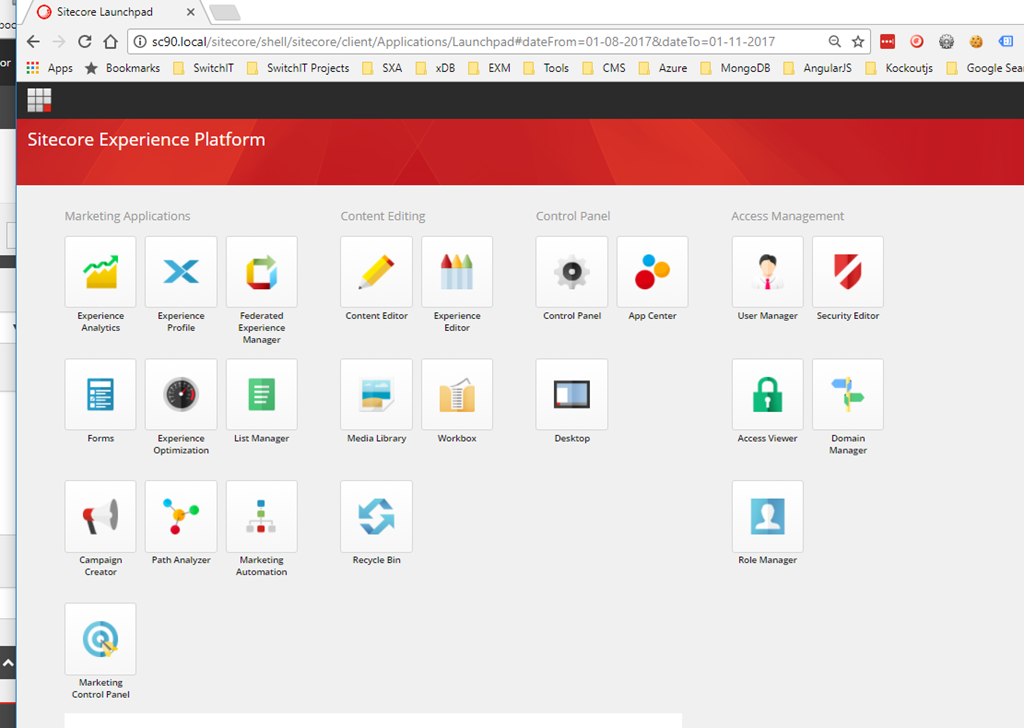Click the red circle extension icon
Image resolution: width=1024 pixels, height=728 pixels.
917,42
